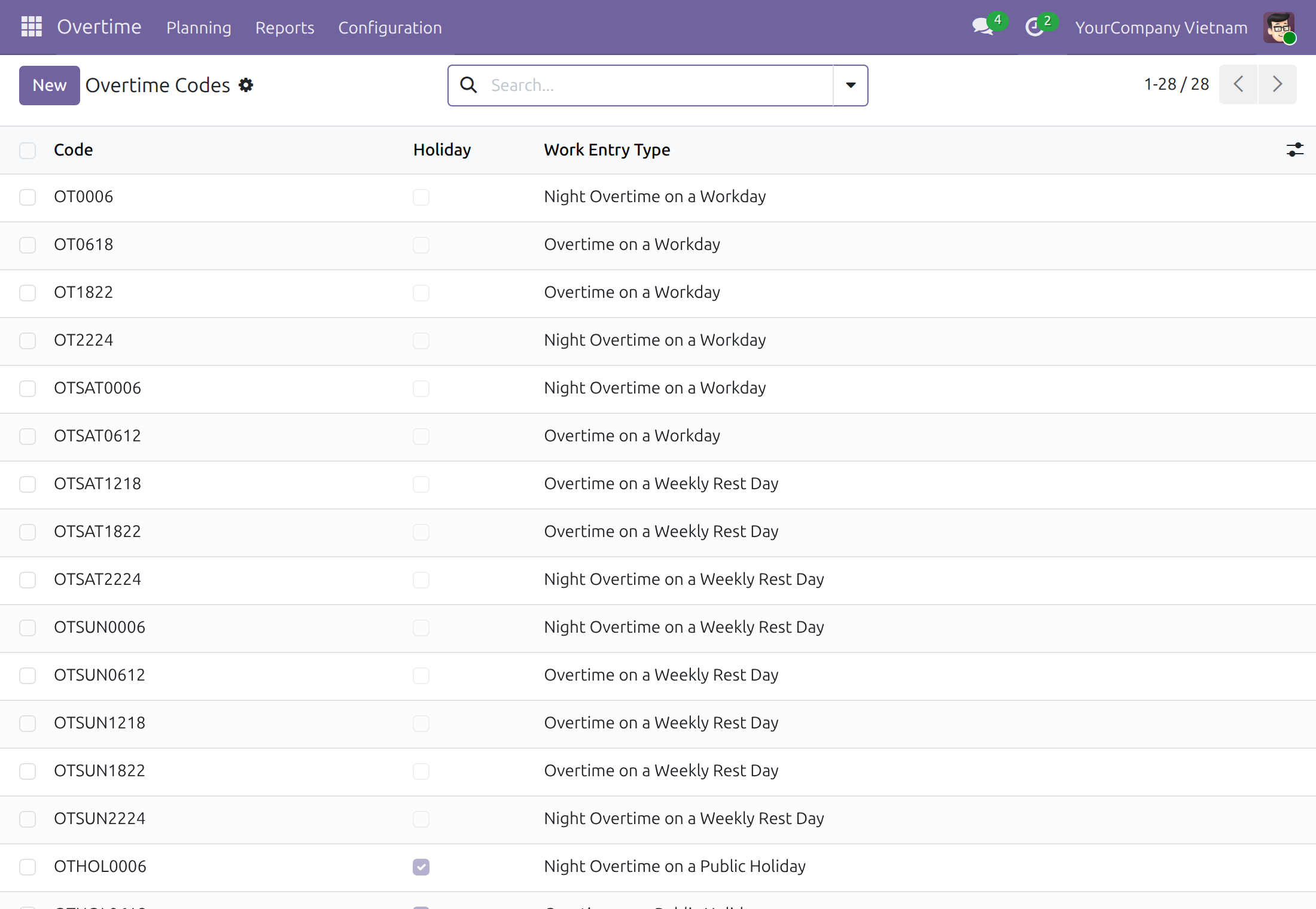Select the OTSUN1218 row checkbox
Image resolution: width=1316 pixels, height=909 pixels.
[x=28, y=724]
